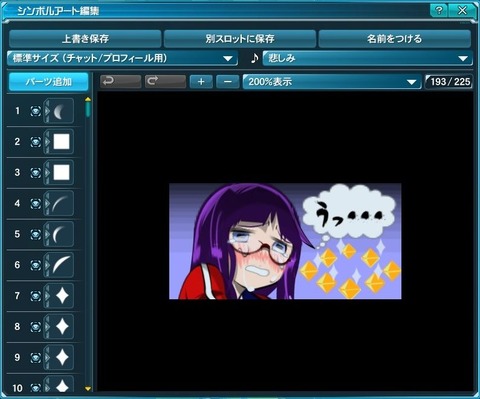The image size is (480, 399).
Task: Toggle visibility of layer 7
Action: pos(36,296)
